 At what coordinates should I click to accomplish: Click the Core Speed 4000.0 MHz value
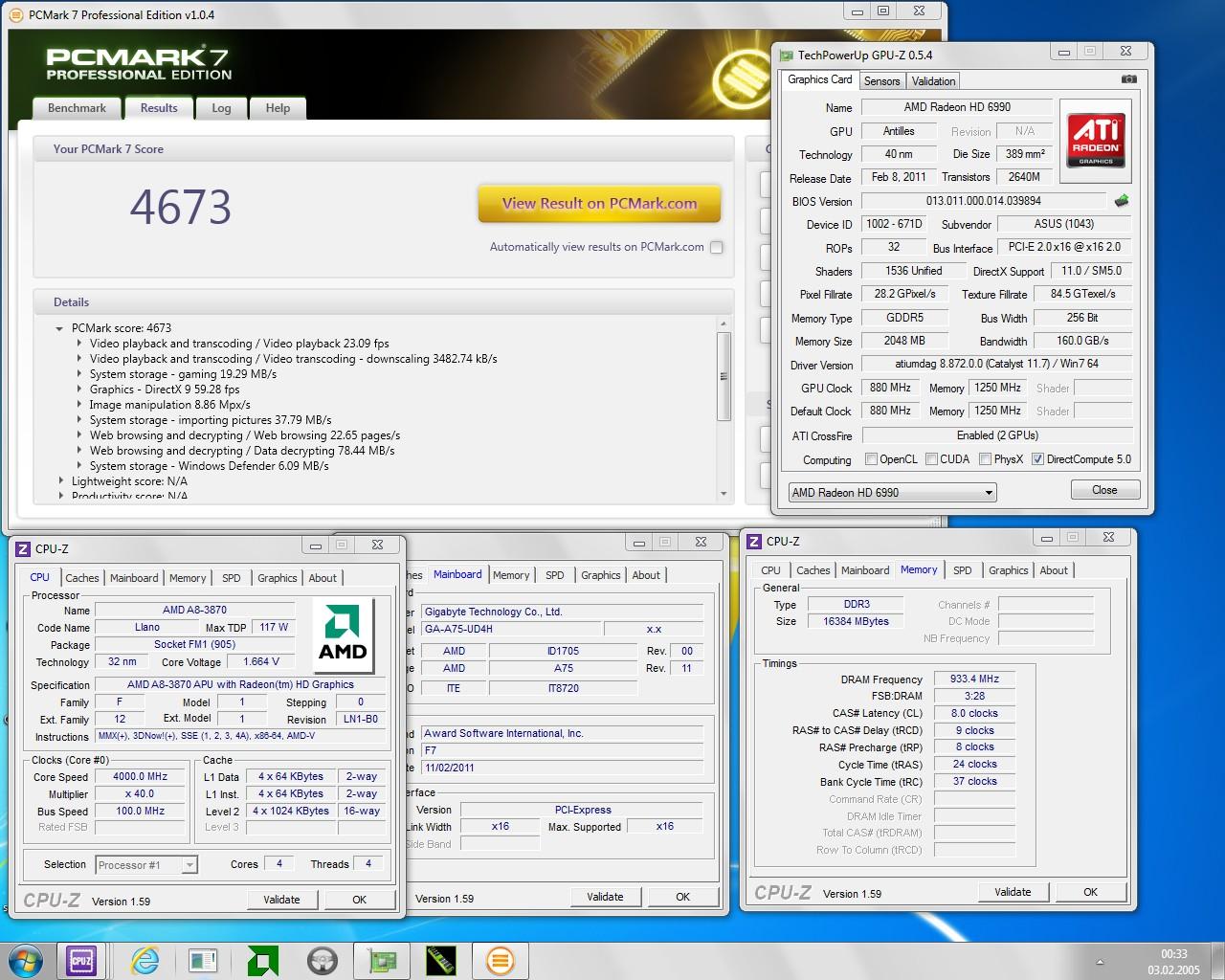coord(140,777)
